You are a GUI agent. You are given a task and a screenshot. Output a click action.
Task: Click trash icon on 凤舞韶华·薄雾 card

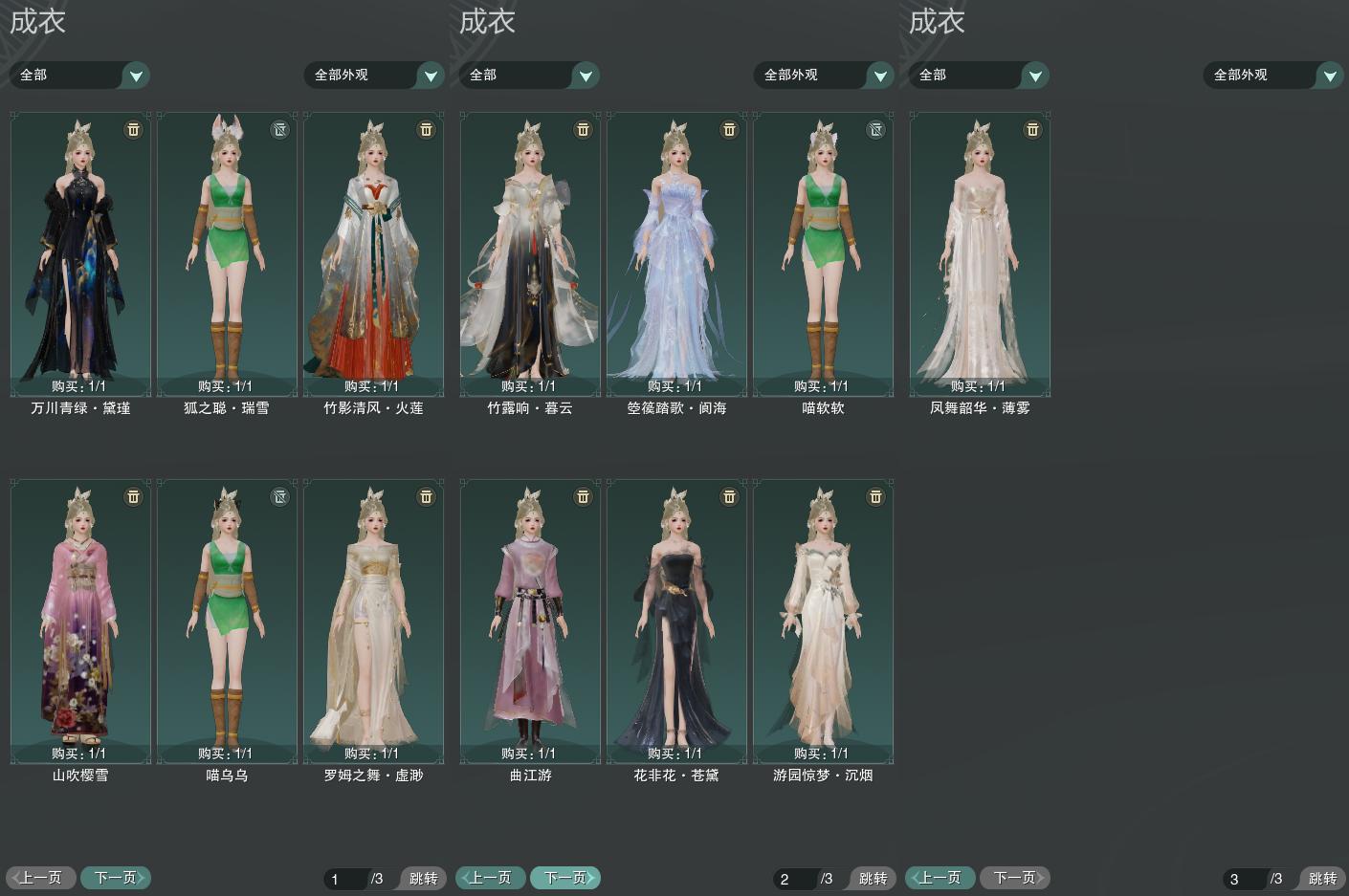coord(1032,129)
